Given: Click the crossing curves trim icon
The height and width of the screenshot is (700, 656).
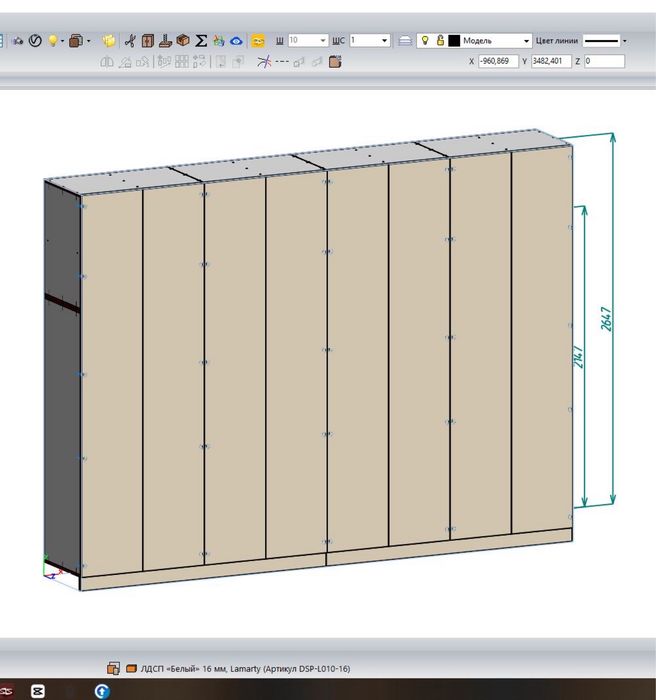Looking at the screenshot, I should coord(264,61).
